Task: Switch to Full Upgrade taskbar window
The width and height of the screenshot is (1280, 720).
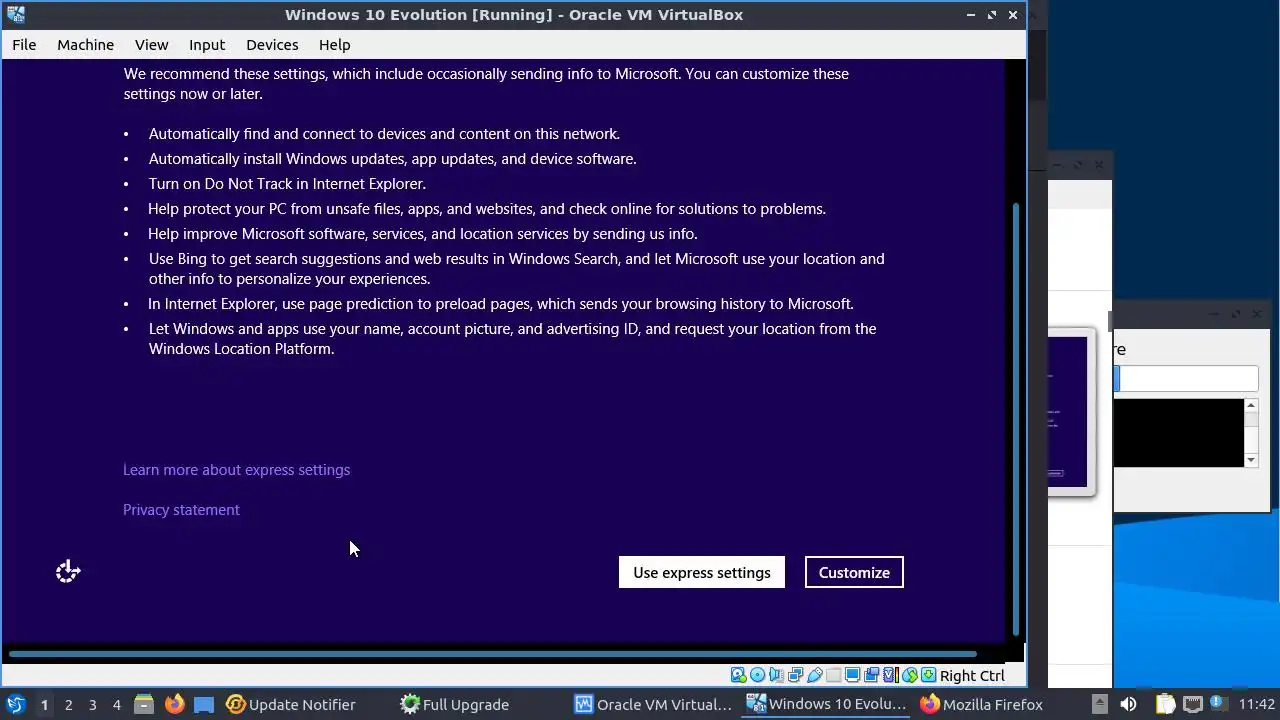Action: coord(454,704)
